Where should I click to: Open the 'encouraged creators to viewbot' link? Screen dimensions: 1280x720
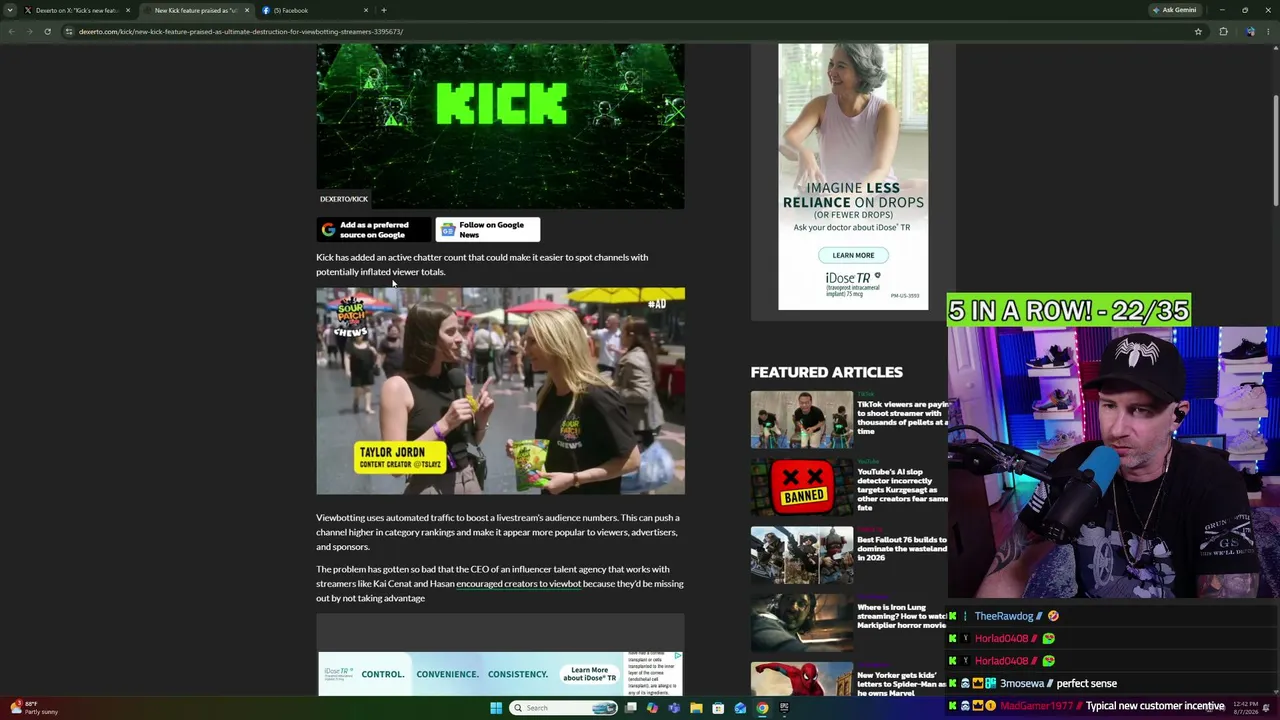tap(518, 584)
